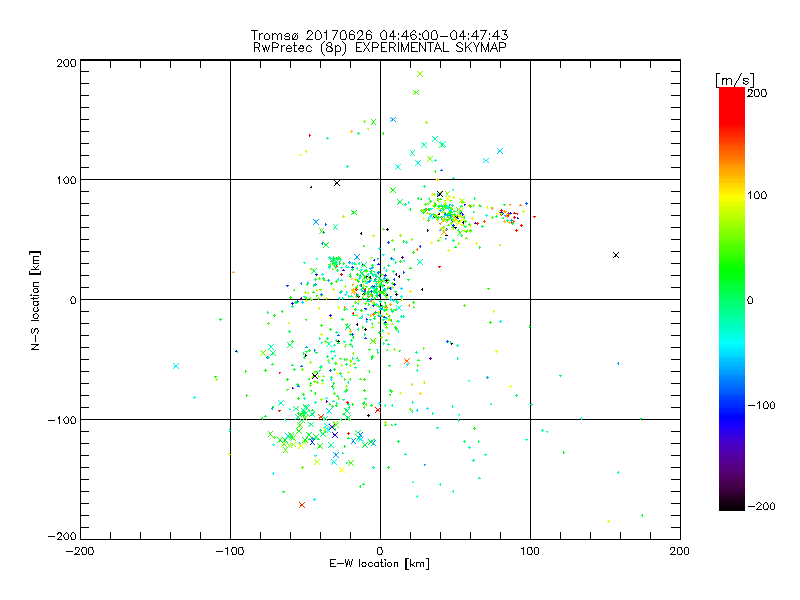This screenshot has width=800, height=600.
Task: Click the lone cyan X marker at the far left
Action: (x=176, y=366)
